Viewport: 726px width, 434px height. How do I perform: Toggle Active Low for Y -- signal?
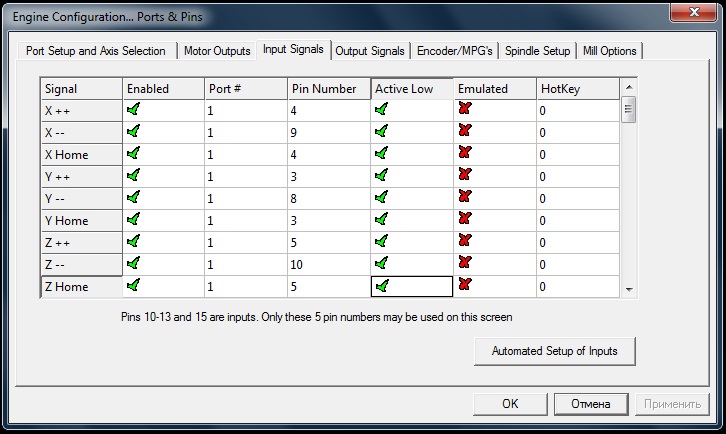pyautogui.click(x=381, y=198)
